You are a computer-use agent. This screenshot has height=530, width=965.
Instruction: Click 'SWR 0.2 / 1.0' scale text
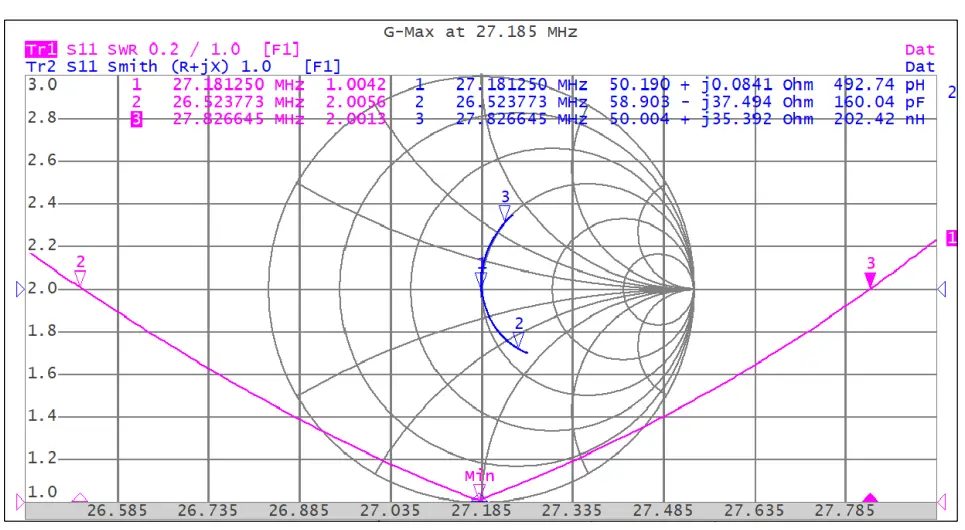[174, 49]
